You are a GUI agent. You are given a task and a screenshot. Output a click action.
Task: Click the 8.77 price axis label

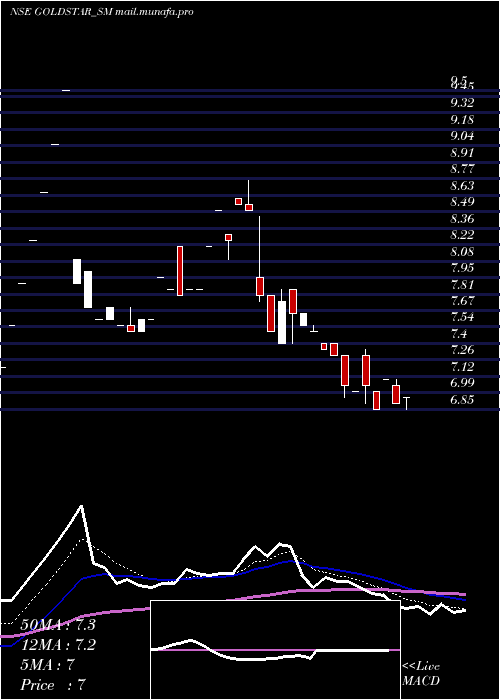pyautogui.click(x=462, y=169)
